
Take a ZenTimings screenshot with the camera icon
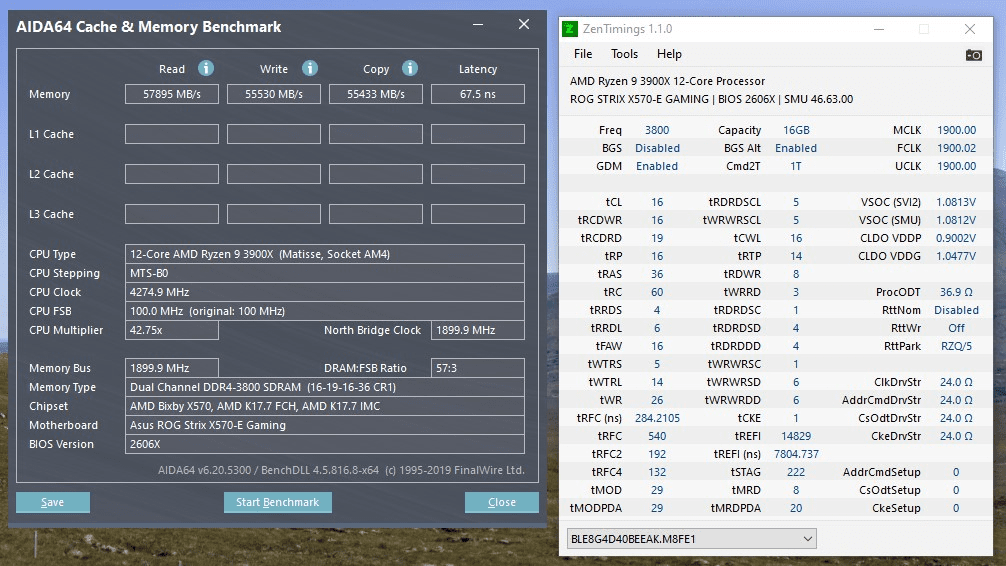point(973,55)
